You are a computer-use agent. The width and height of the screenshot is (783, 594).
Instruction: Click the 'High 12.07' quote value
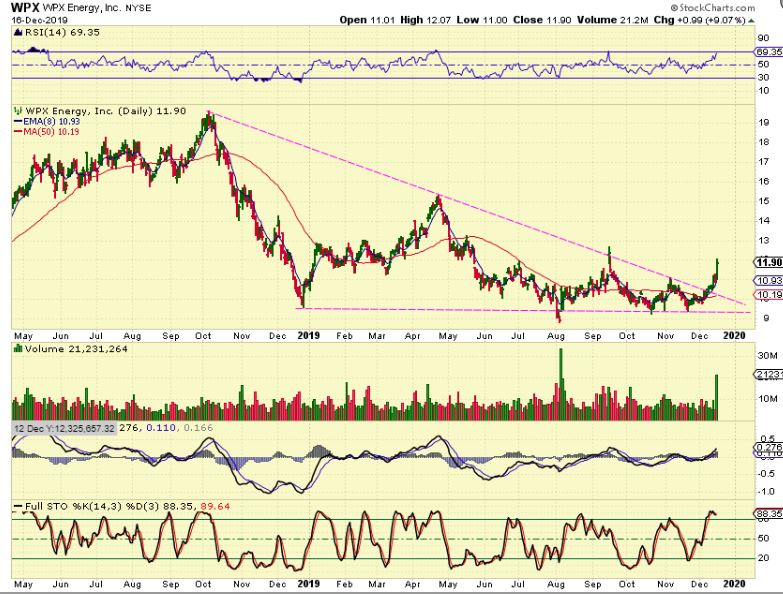pos(426,20)
